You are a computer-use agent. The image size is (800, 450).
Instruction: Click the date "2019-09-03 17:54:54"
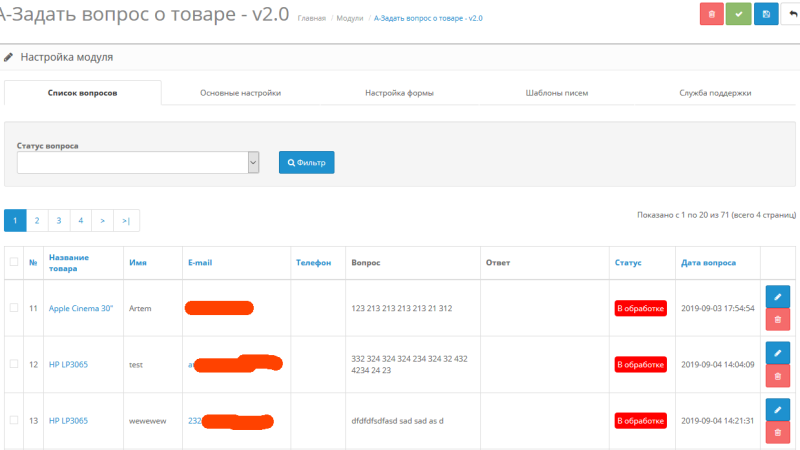(x=717, y=308)
